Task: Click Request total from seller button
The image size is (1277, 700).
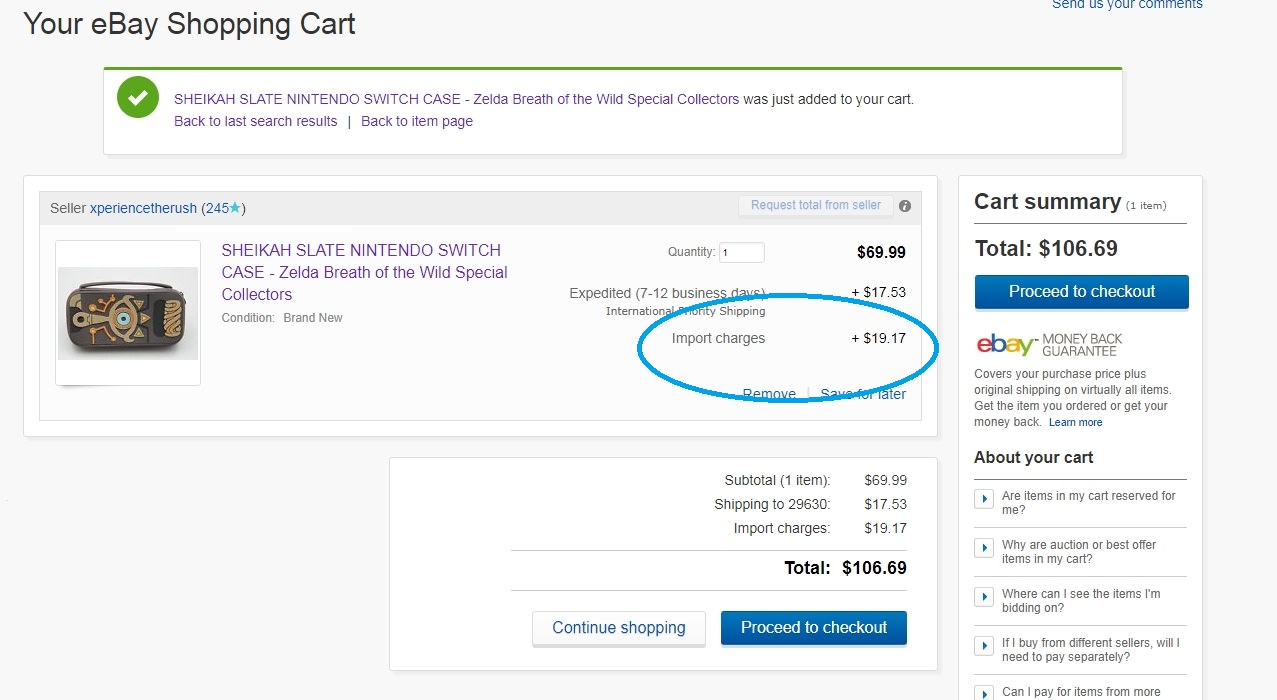Action: (815, 205)
